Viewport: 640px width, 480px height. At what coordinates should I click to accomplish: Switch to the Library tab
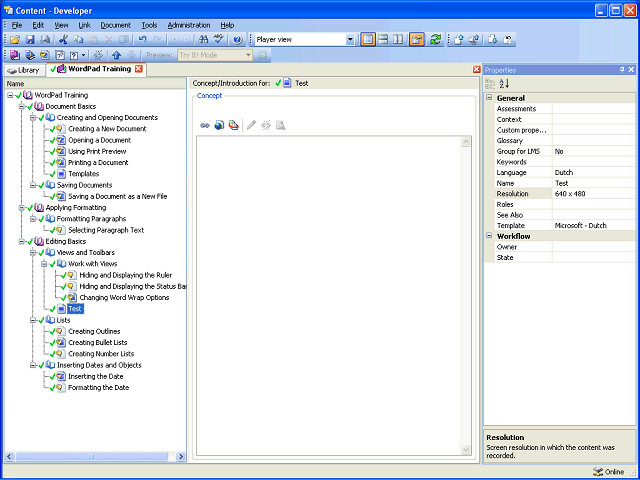coord(23,70)
